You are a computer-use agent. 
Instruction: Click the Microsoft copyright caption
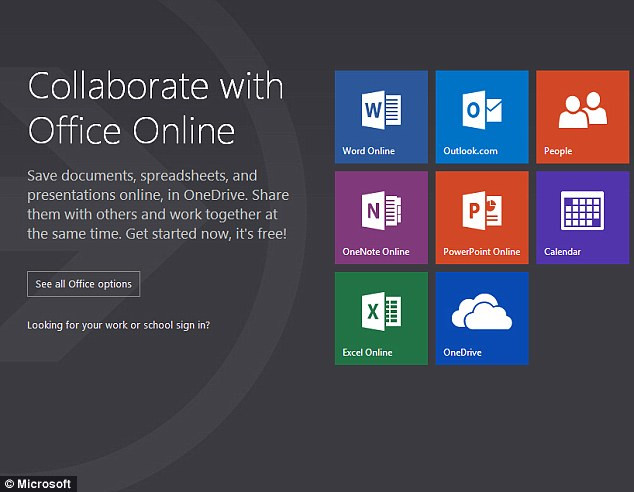(x=38, y=484)
